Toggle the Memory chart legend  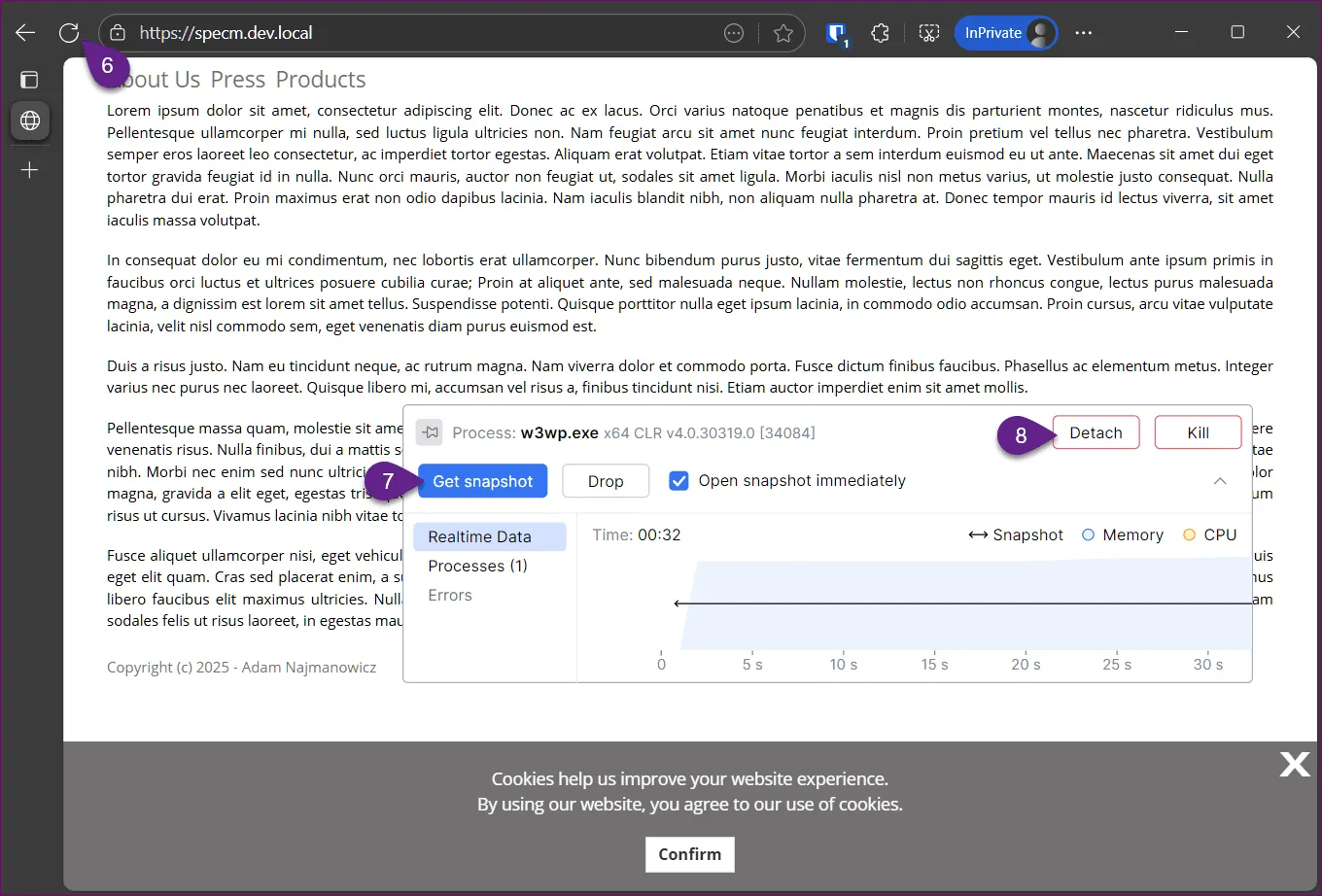pos(1122,535)
